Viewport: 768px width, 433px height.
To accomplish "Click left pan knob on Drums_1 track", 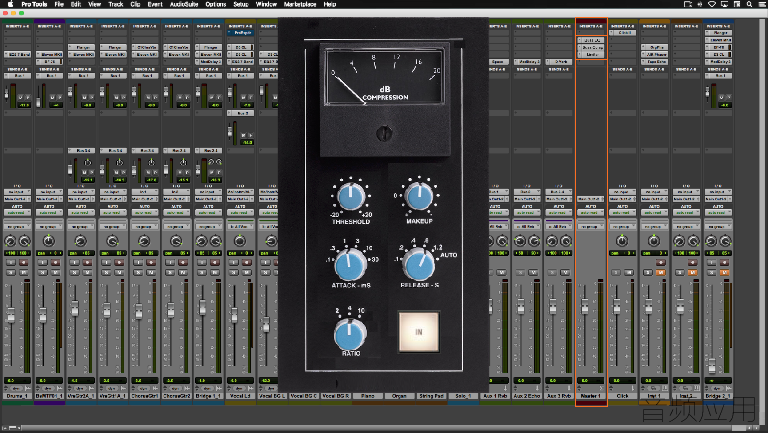I will click(x=10, y=241).
